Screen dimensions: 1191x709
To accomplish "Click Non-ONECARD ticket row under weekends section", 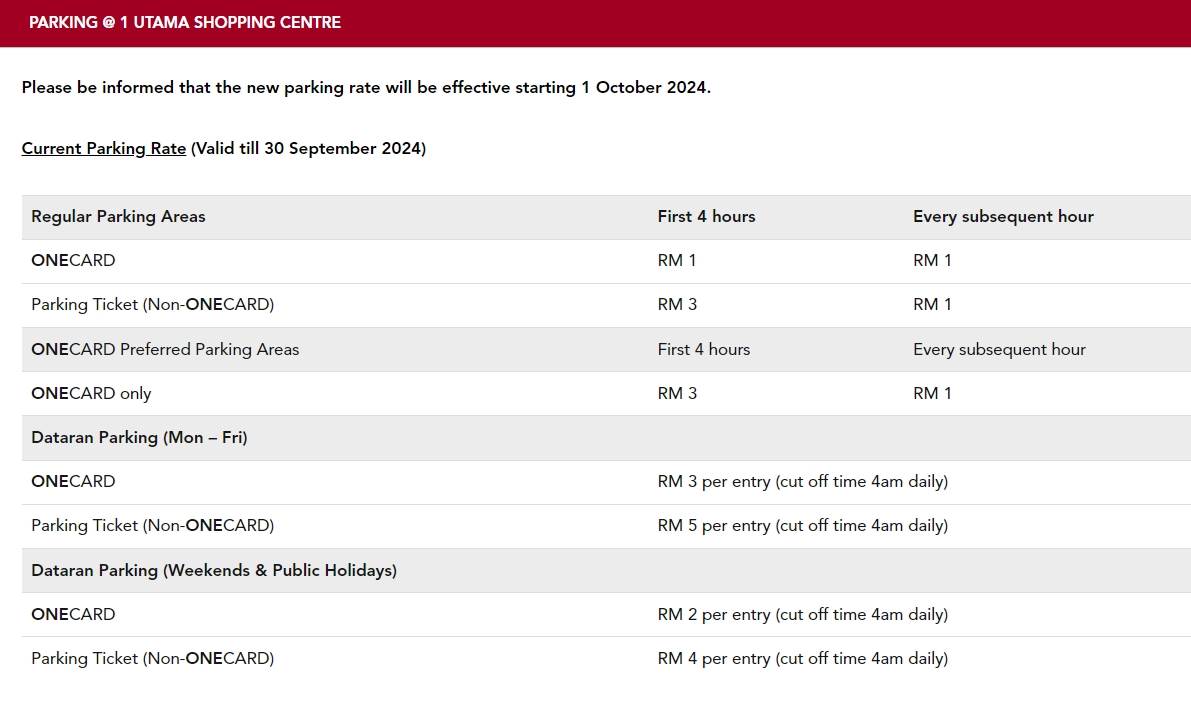I will click(606, 659).
